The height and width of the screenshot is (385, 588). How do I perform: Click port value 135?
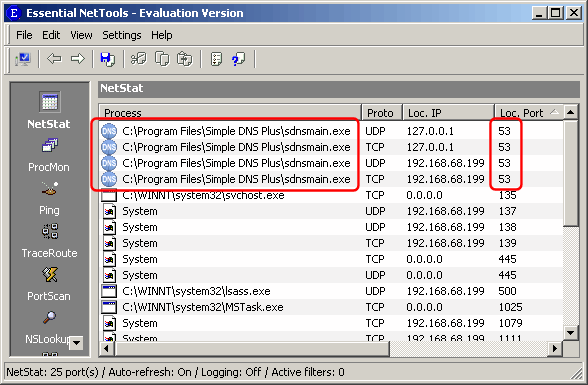[x=507, y=195]
